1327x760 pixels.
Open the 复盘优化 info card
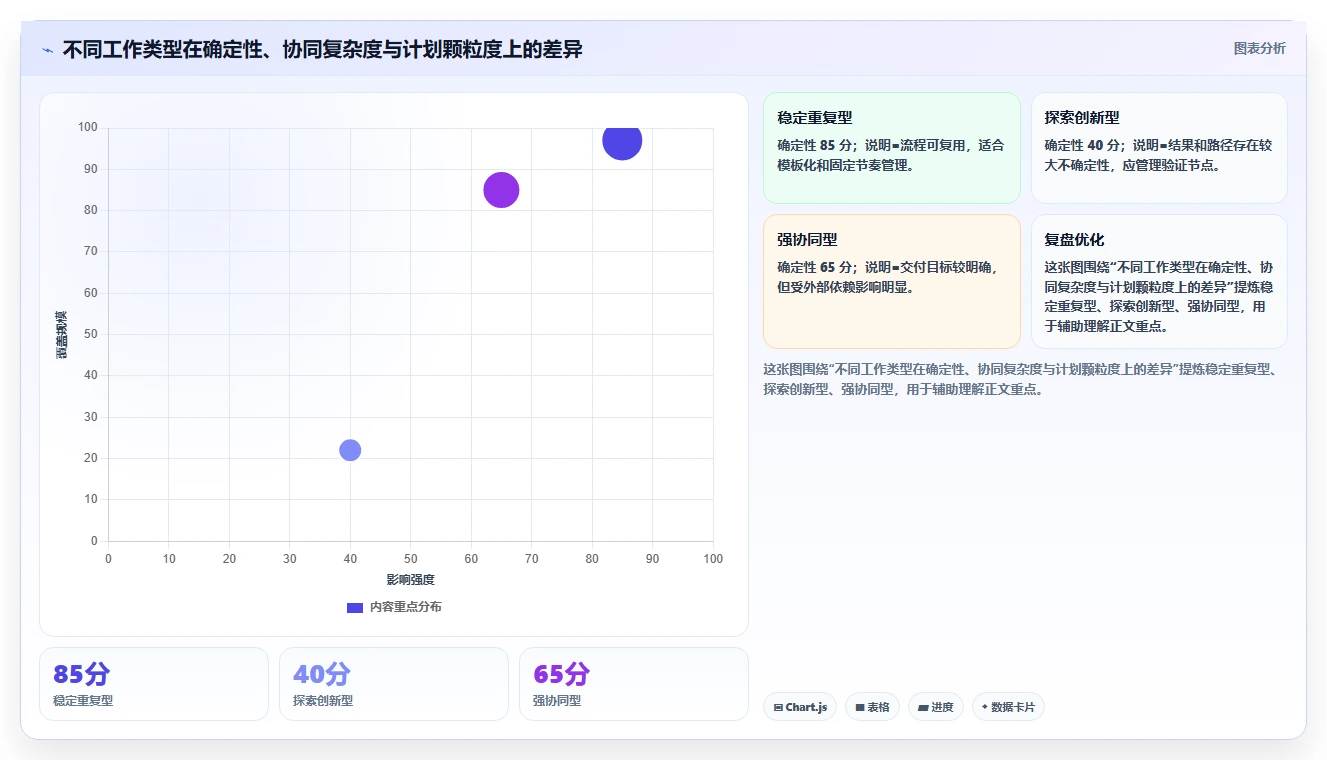[1159, 281]
